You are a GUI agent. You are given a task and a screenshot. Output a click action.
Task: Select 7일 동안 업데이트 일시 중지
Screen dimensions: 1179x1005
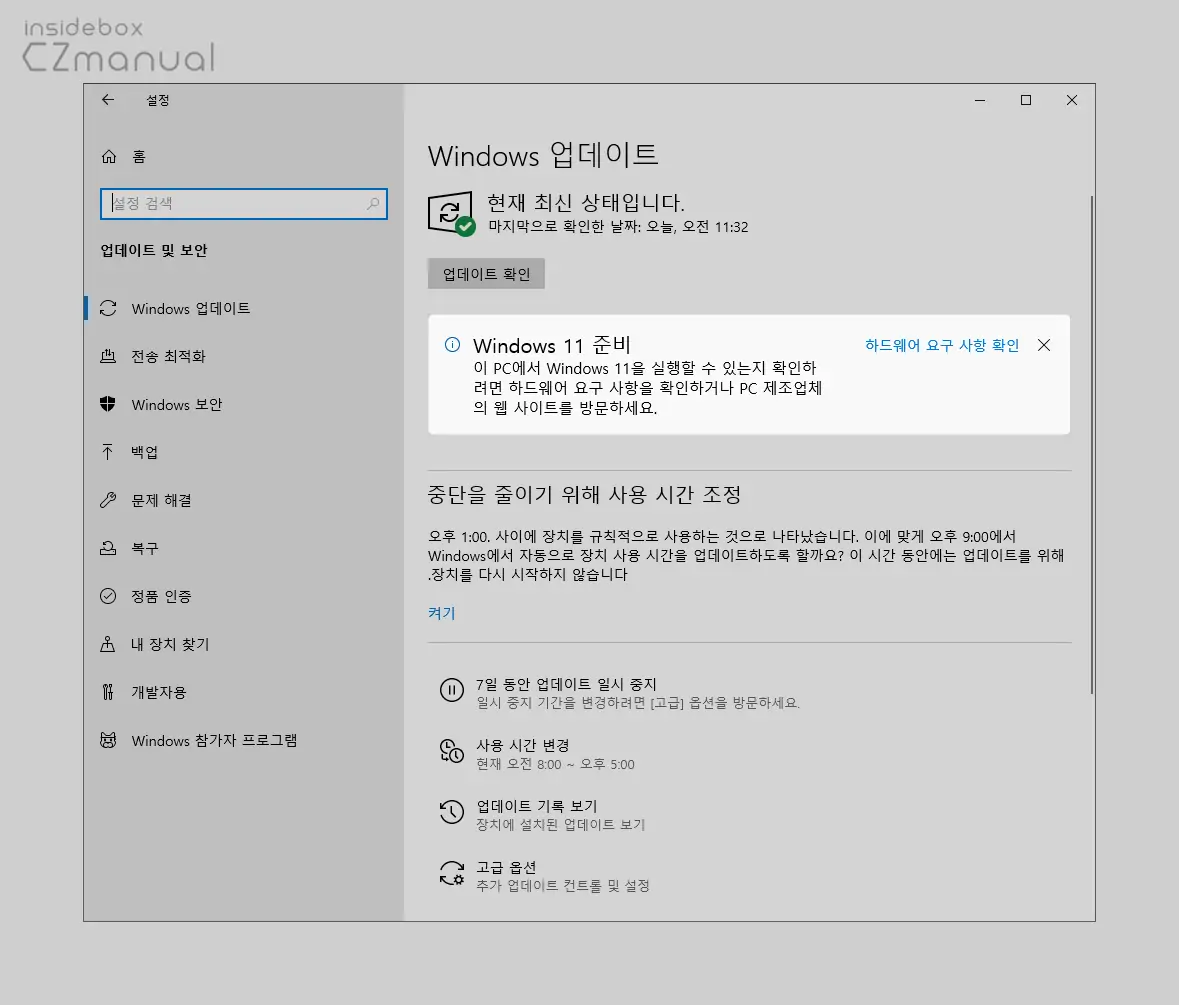click(620, 692)
